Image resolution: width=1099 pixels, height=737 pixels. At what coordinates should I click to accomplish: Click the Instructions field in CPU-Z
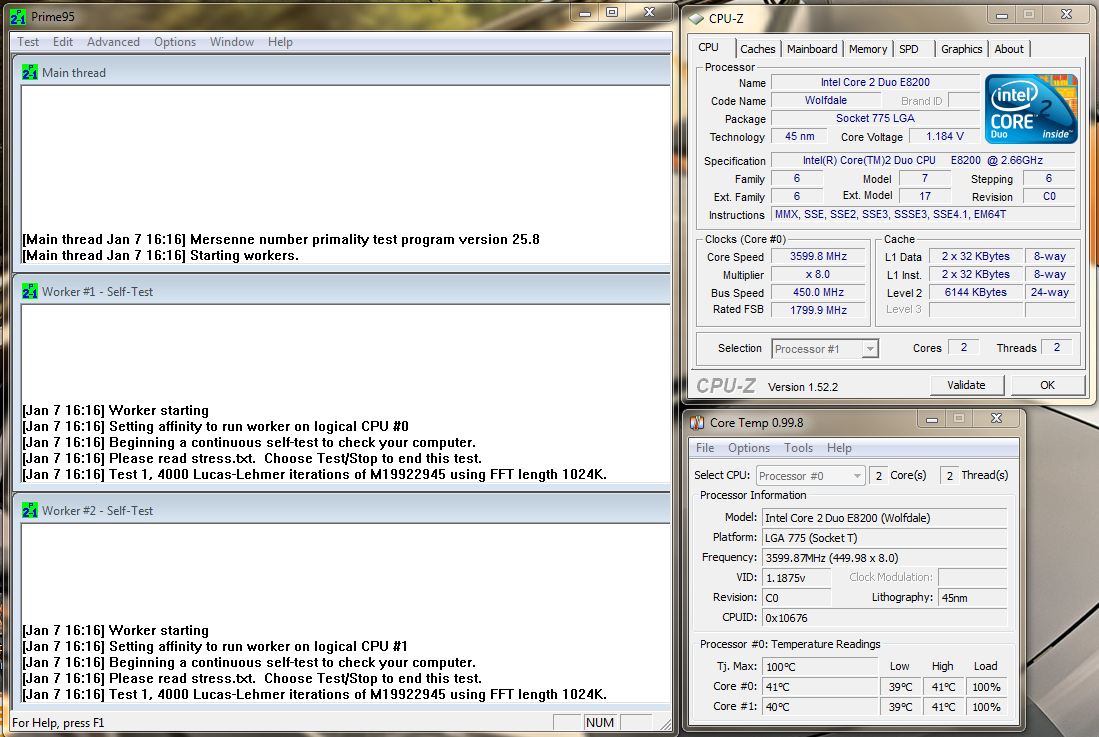point(923,214)
